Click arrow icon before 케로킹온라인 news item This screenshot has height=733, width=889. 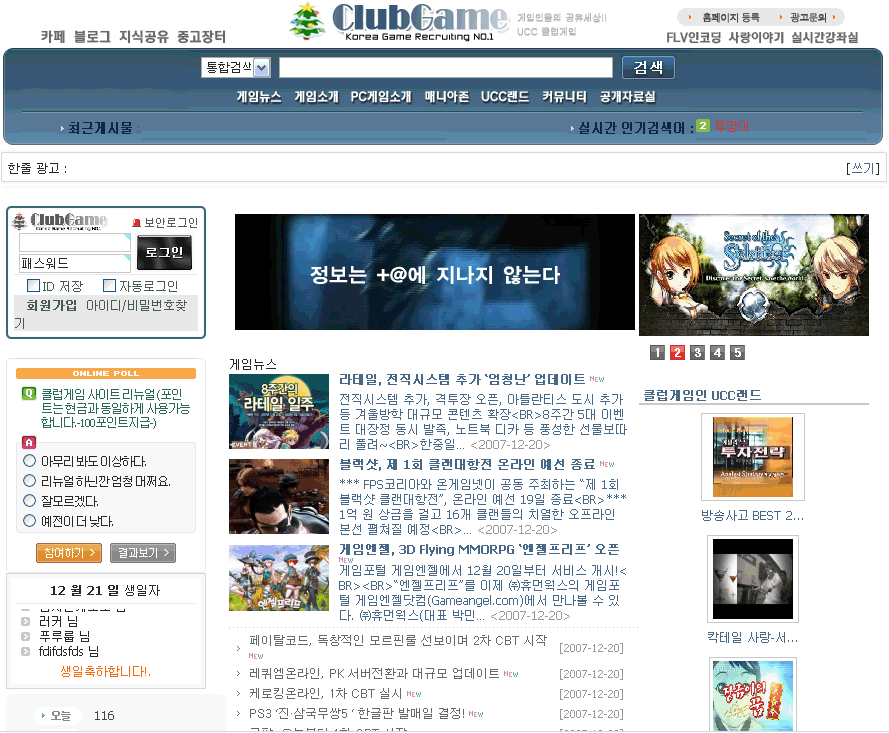[x=238, y=693]
